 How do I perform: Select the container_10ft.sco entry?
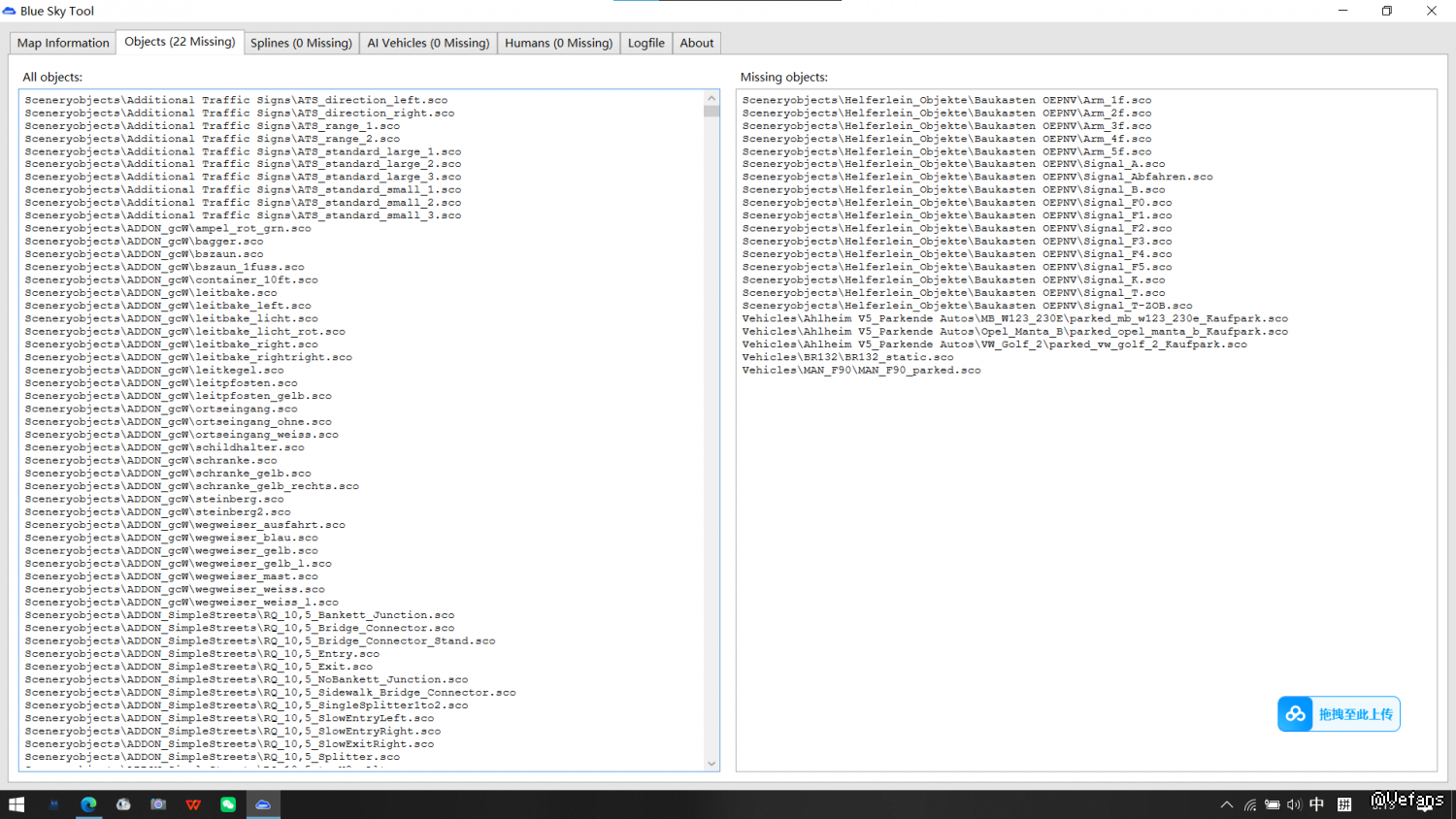(172, 279)
